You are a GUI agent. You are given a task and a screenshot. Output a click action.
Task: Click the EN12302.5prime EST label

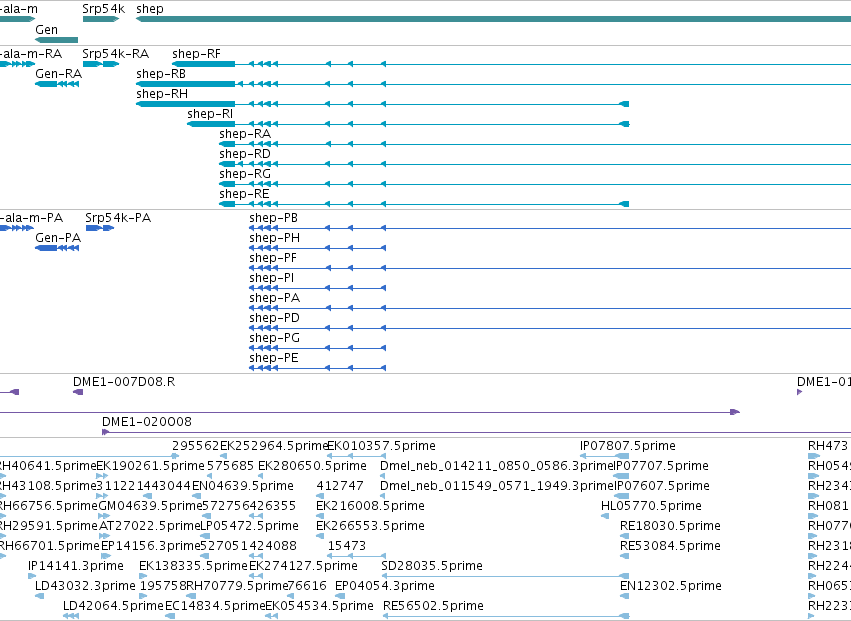pyautogui.click(x=671, y=586)
